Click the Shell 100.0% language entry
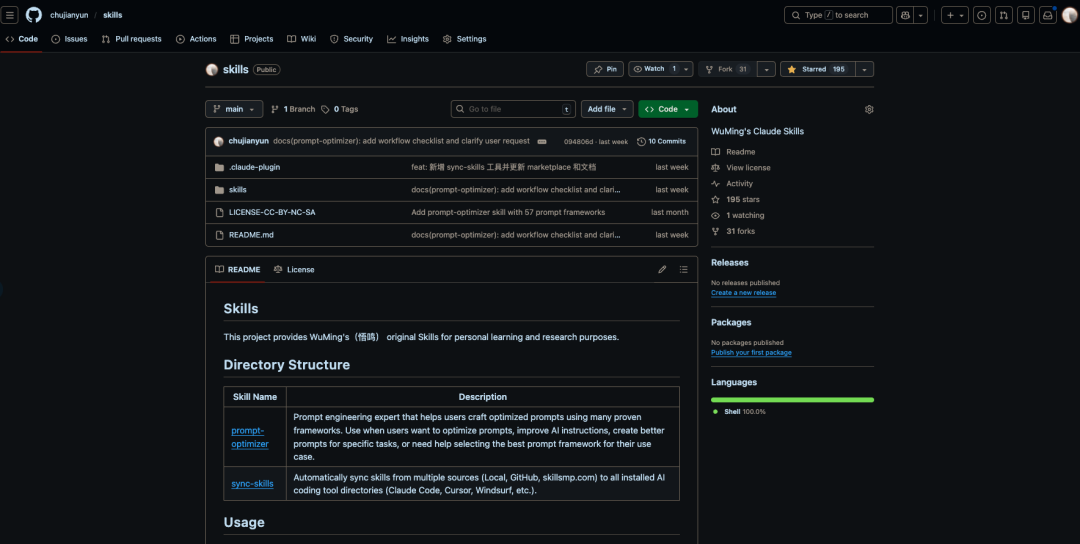 pos(739,412)
